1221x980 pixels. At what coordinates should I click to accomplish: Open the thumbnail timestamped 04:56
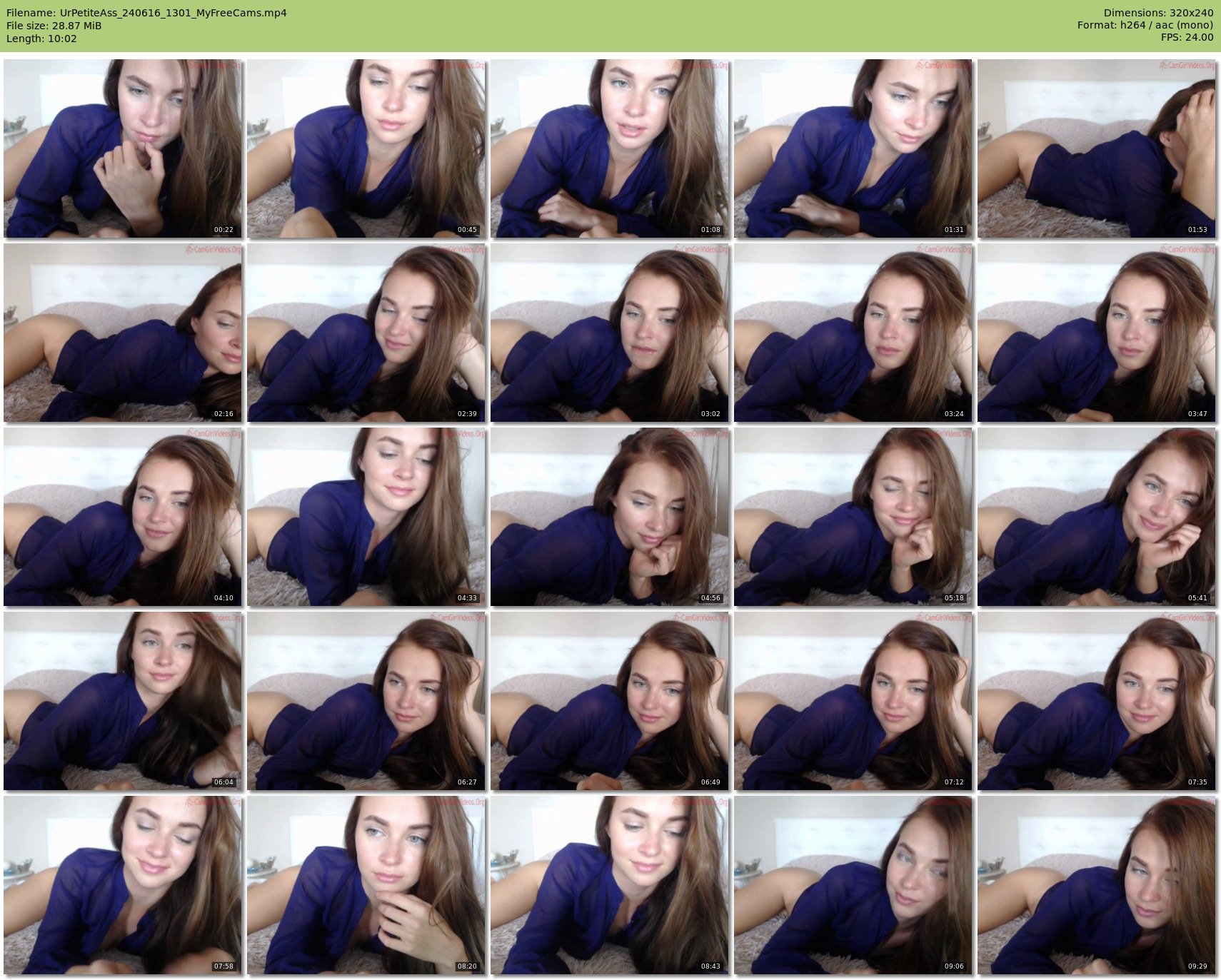610,517
